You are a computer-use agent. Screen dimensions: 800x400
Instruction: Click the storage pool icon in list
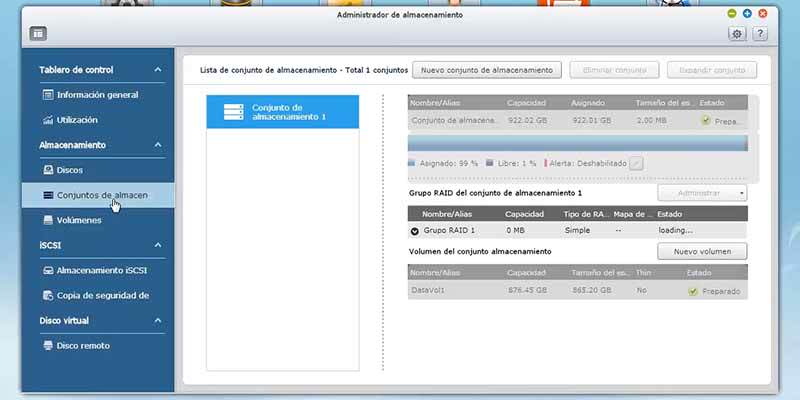coord(234,112)
